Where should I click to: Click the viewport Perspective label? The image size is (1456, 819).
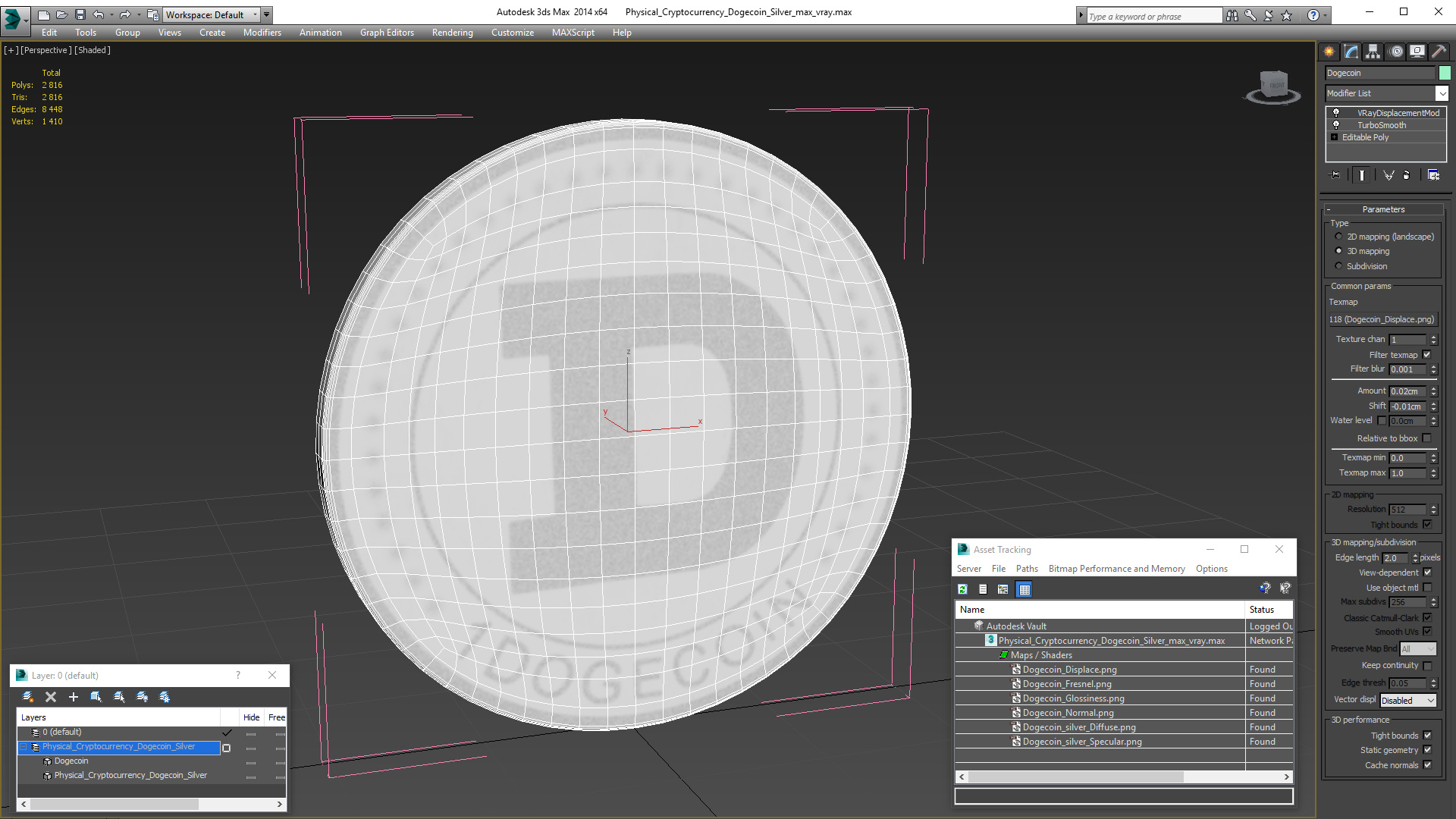tap(46, 50)
